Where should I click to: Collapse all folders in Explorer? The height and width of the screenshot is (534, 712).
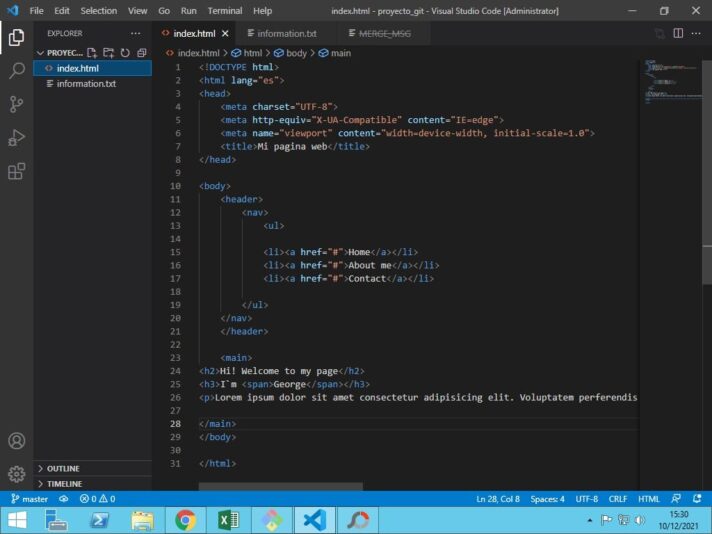tap(141, 52)
